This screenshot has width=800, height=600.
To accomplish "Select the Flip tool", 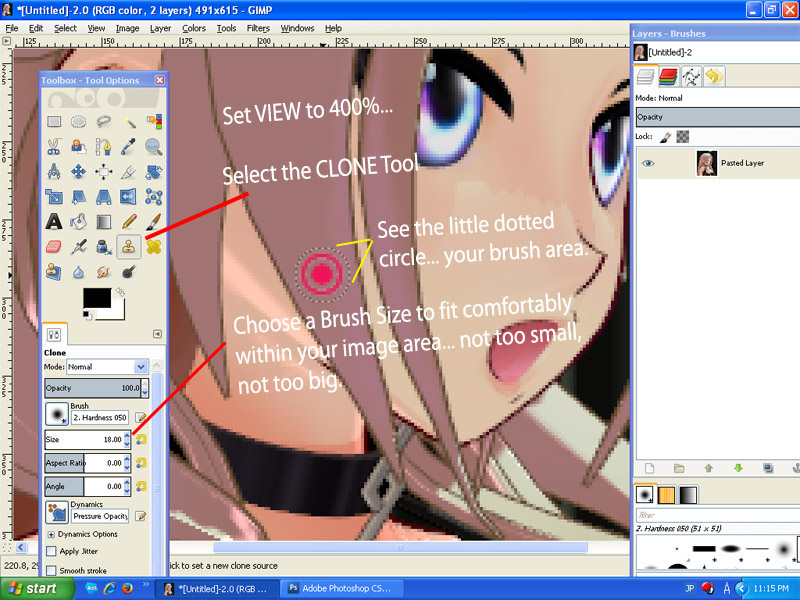I will [x=129, y=197].
